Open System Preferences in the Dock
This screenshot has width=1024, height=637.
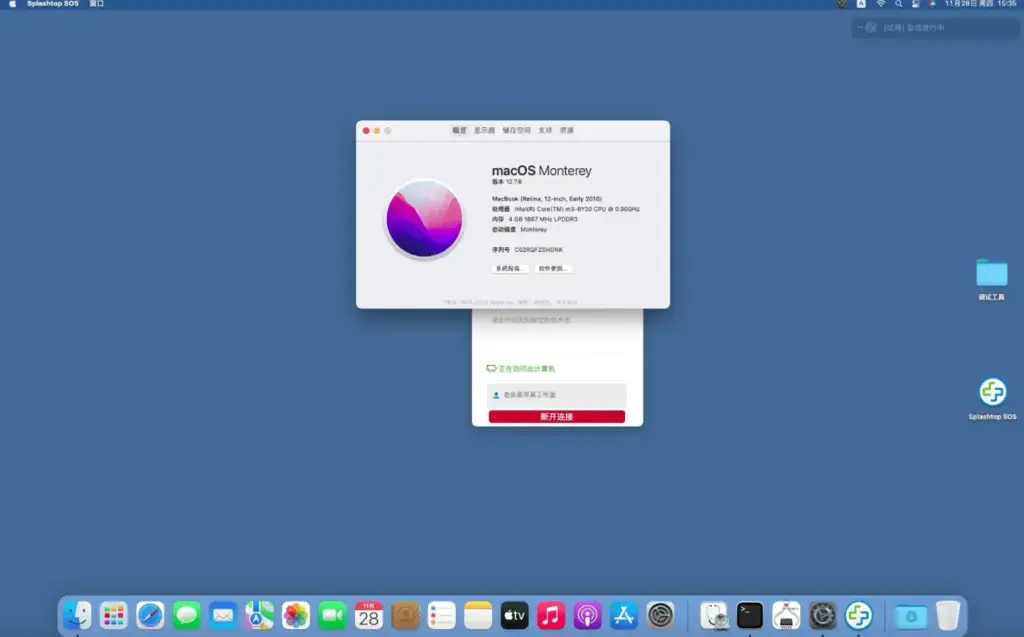660,615
